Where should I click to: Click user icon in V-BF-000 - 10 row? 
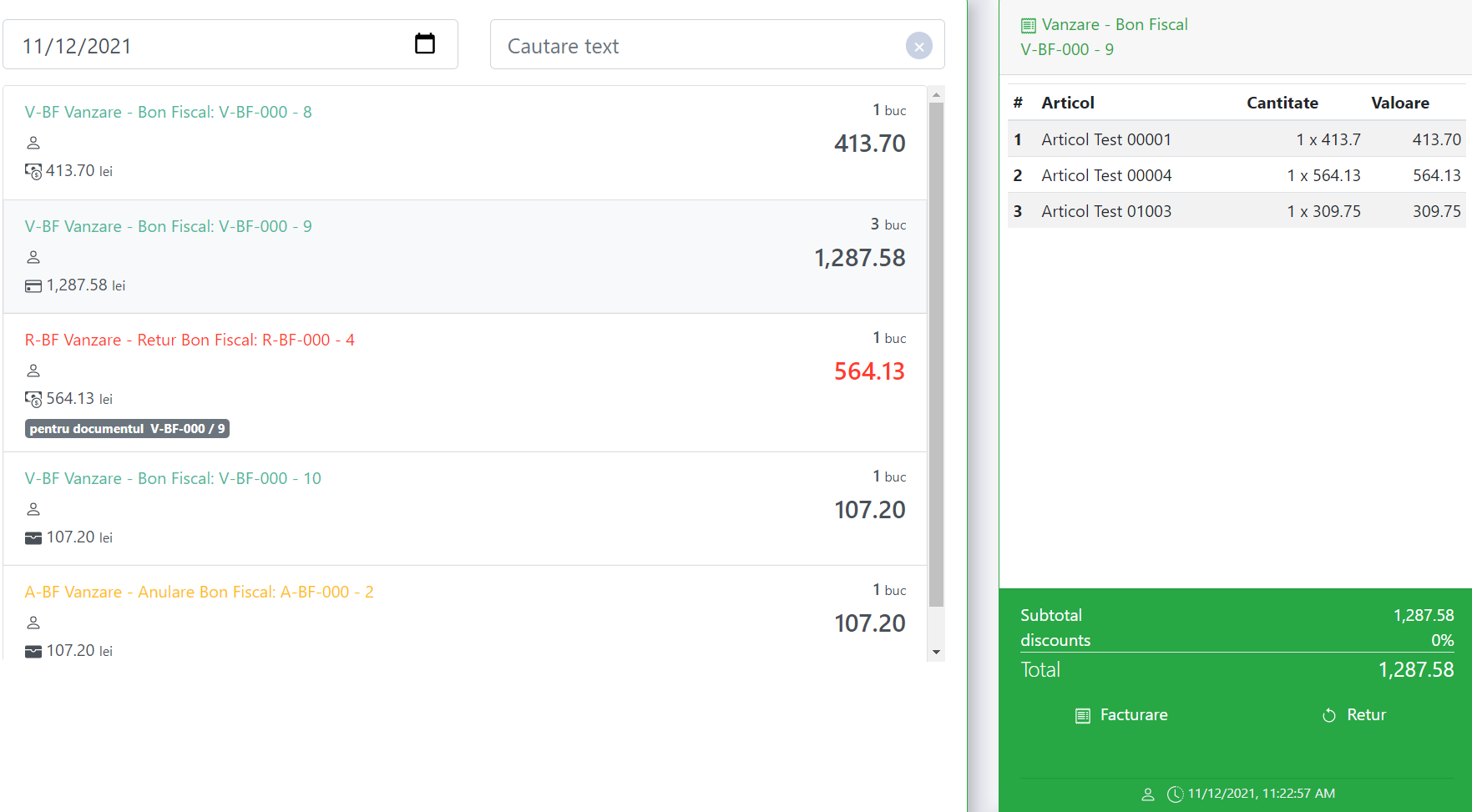point(33,509)
